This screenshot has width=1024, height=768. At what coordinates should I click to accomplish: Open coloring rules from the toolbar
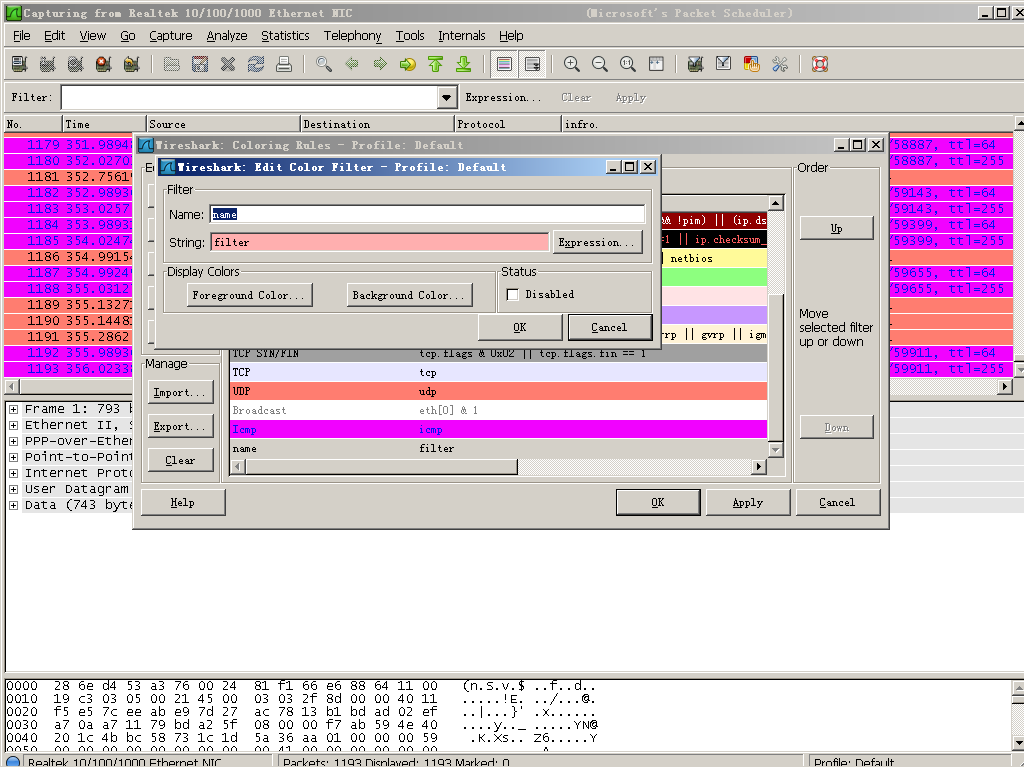coord(752,64)
